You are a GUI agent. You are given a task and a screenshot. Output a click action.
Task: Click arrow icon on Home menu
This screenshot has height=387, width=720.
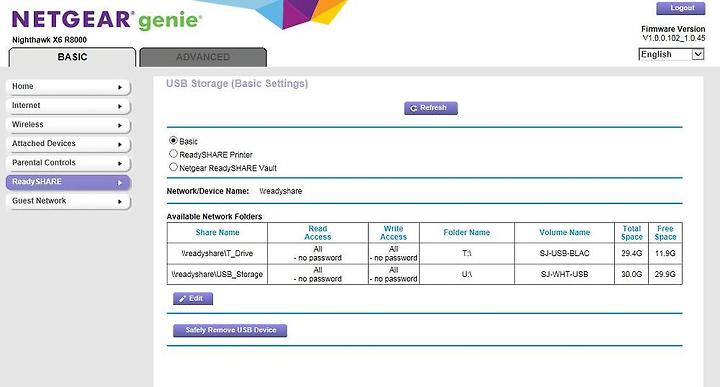coord(120,87)
